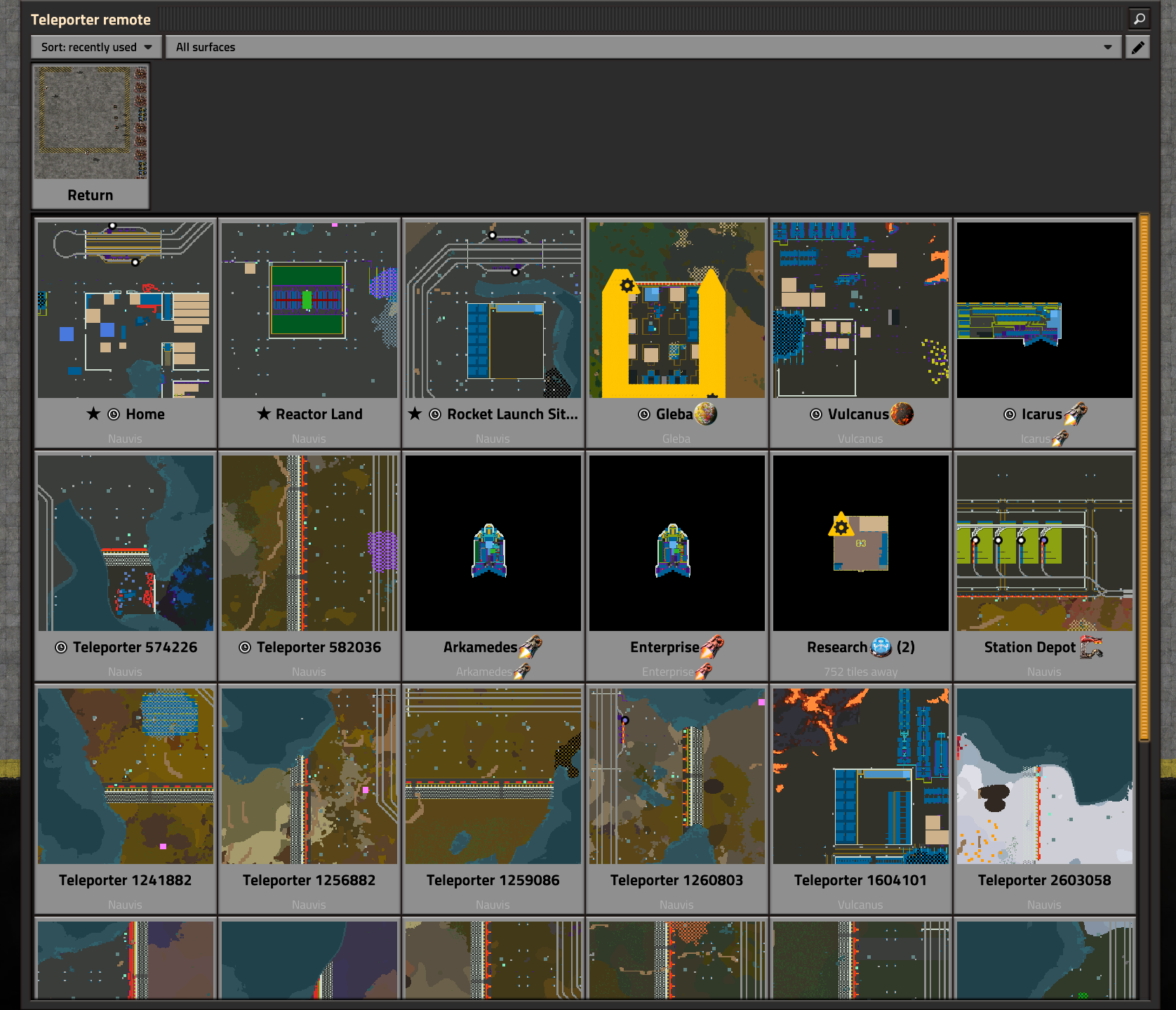Click the clock icon beside Gleba
Viewport: 1176px width, 1010px height.
pos(644,414)
